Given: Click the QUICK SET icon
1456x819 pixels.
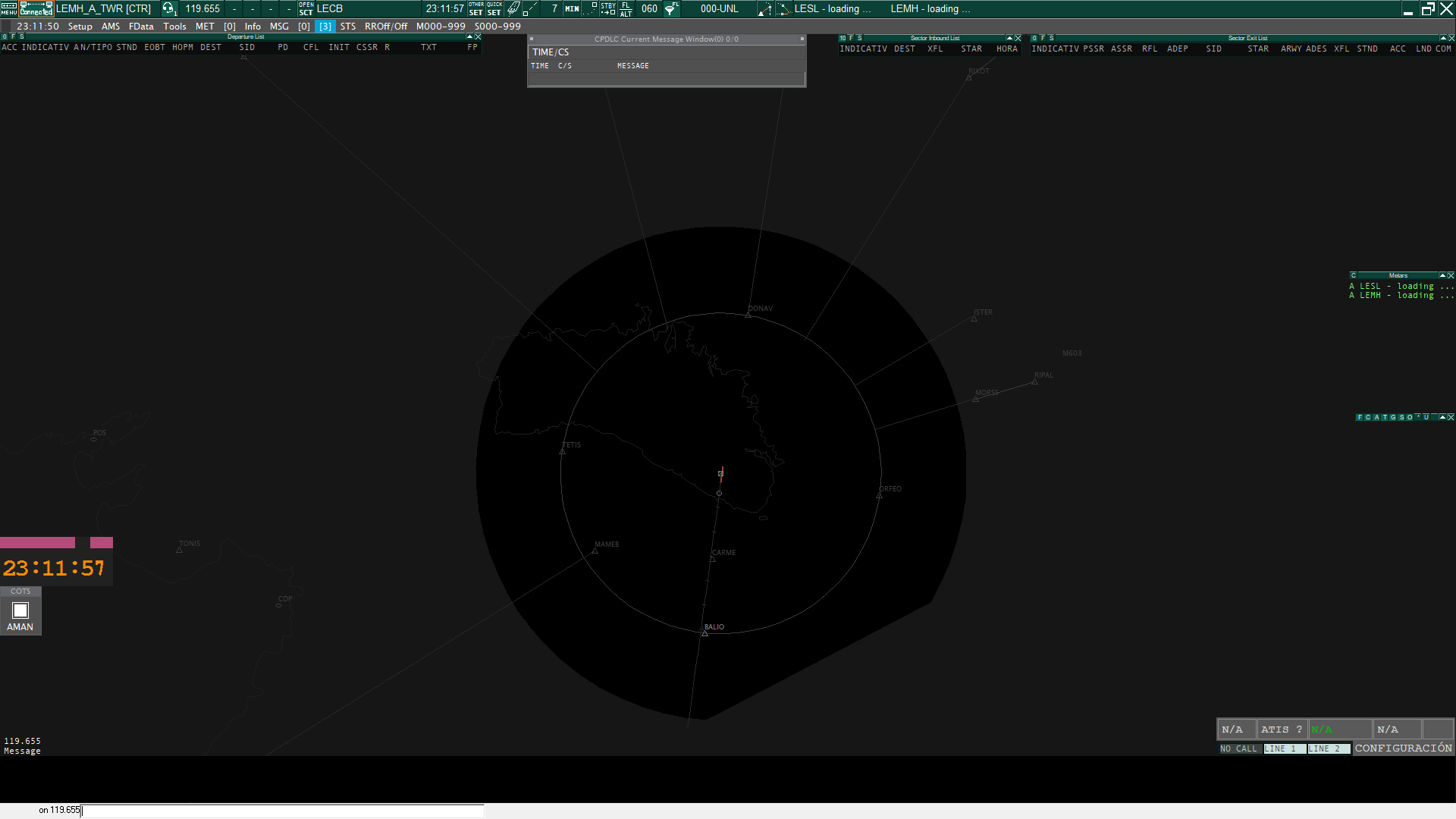Looking at the screenshot, I should click(x=494, y=9).
